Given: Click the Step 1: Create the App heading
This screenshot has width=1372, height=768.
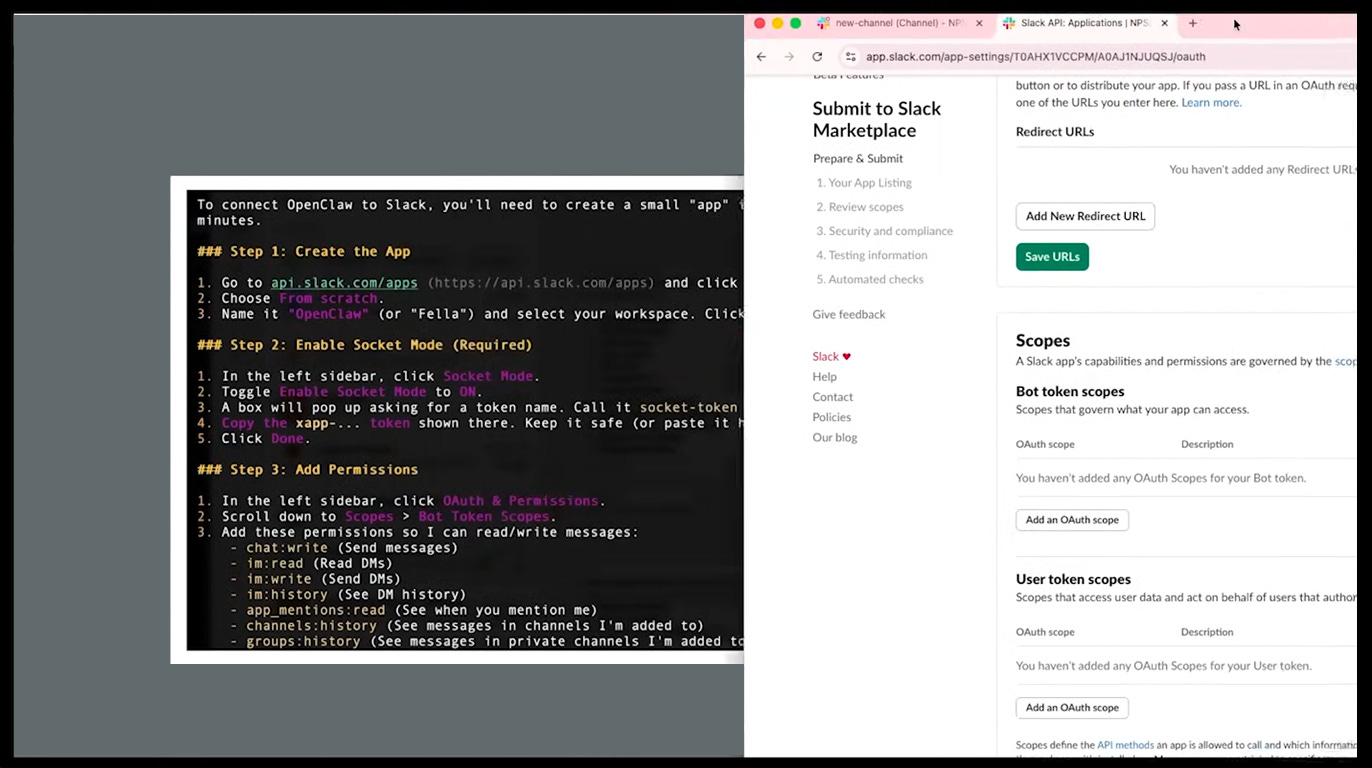Looking at the screenshot, I should coord(304,252).
